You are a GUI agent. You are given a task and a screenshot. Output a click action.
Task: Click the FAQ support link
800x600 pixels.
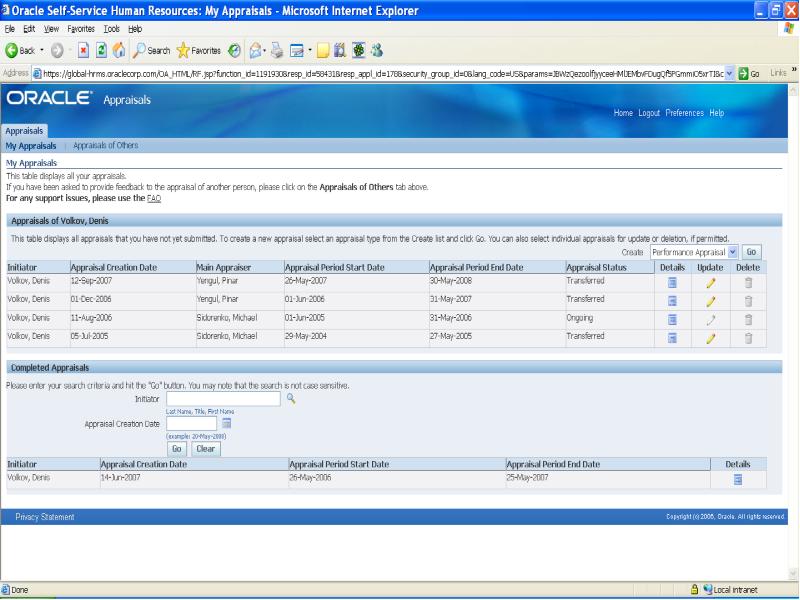[x=154, y=199]
